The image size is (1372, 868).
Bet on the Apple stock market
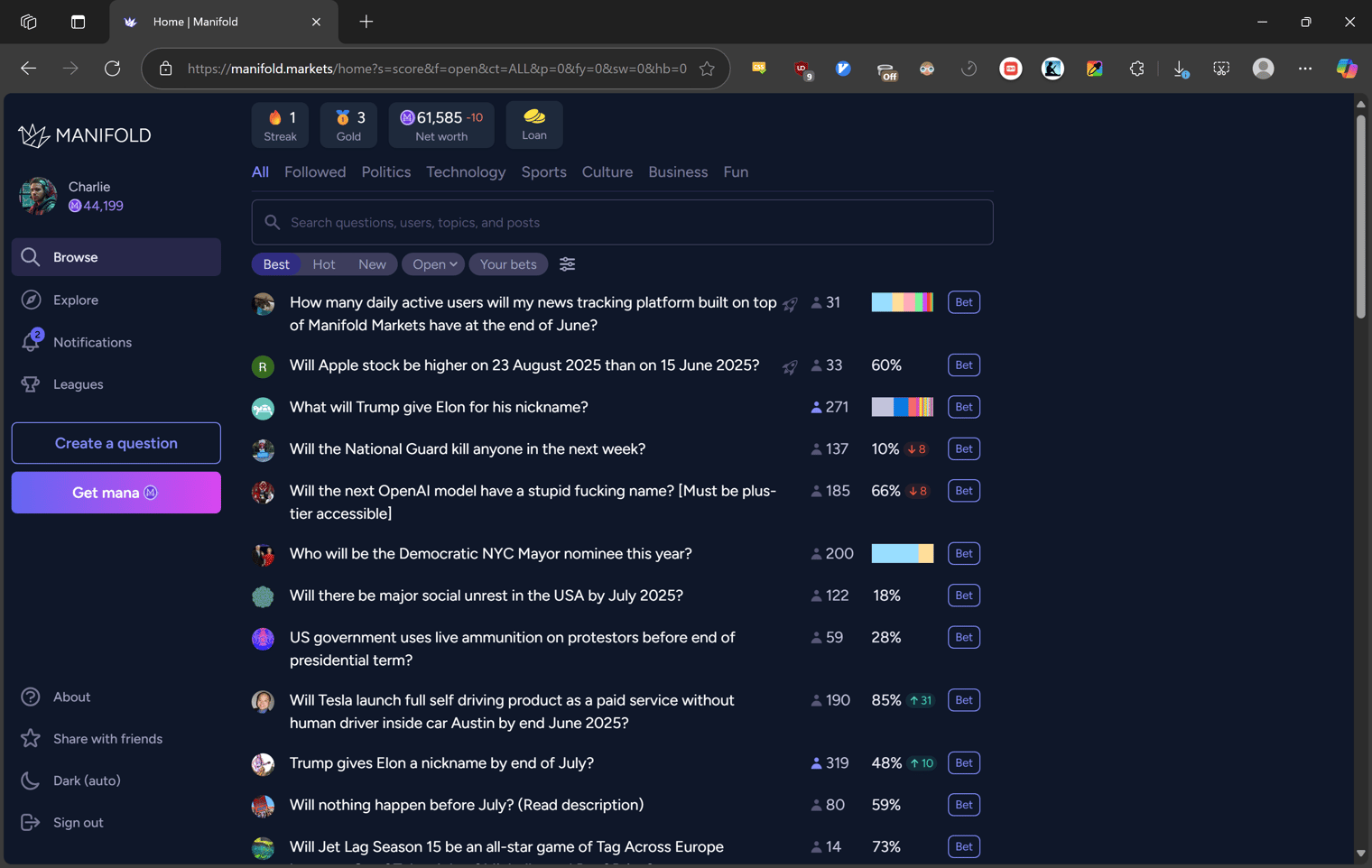click(963, 365)
